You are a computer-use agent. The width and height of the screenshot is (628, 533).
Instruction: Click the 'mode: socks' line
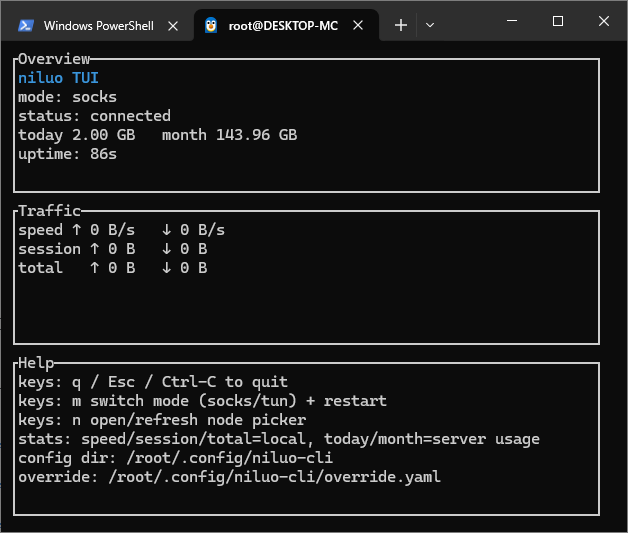coord(67,97)
